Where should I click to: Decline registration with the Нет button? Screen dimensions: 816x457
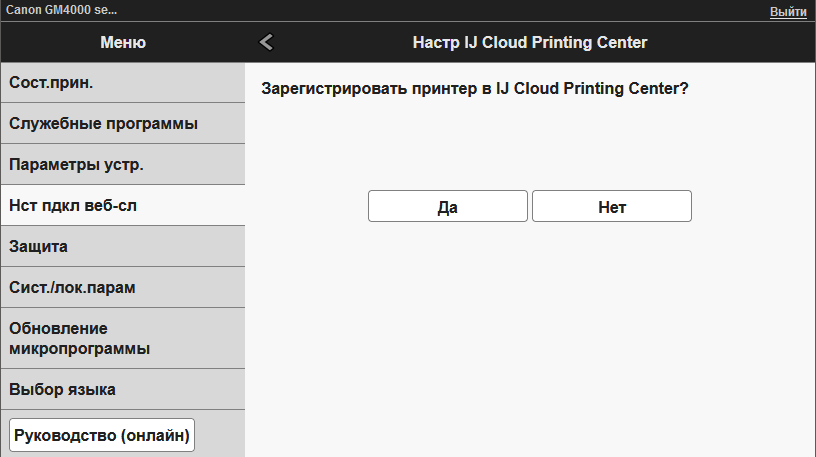click(x=611, y=207)
